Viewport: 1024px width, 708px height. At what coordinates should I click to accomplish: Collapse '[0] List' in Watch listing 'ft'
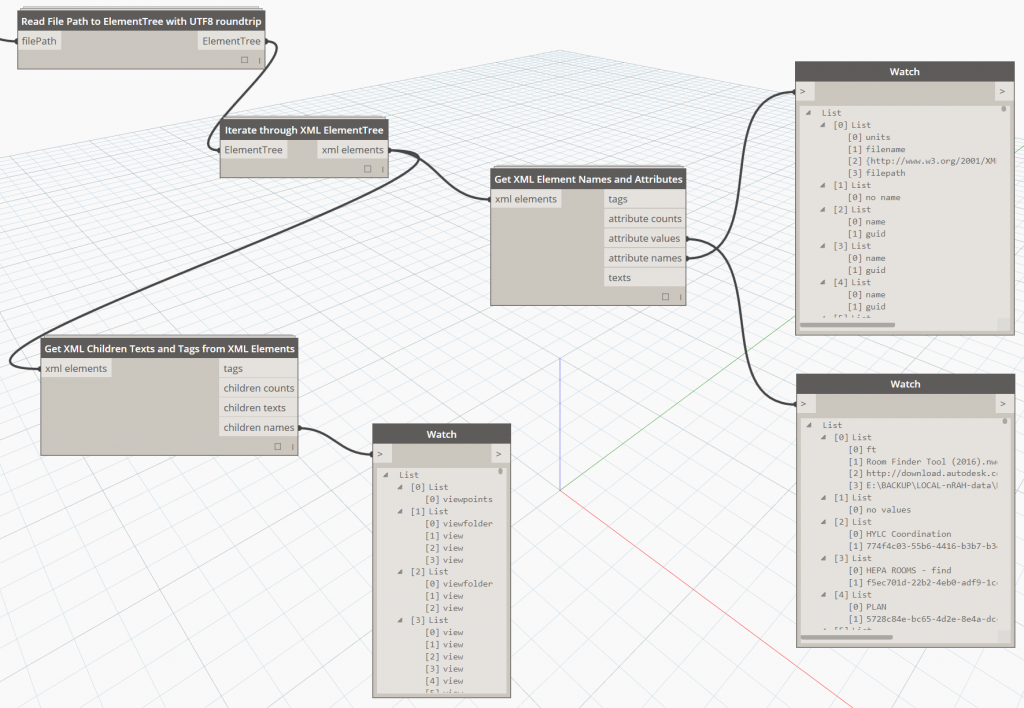pos(824,438)
